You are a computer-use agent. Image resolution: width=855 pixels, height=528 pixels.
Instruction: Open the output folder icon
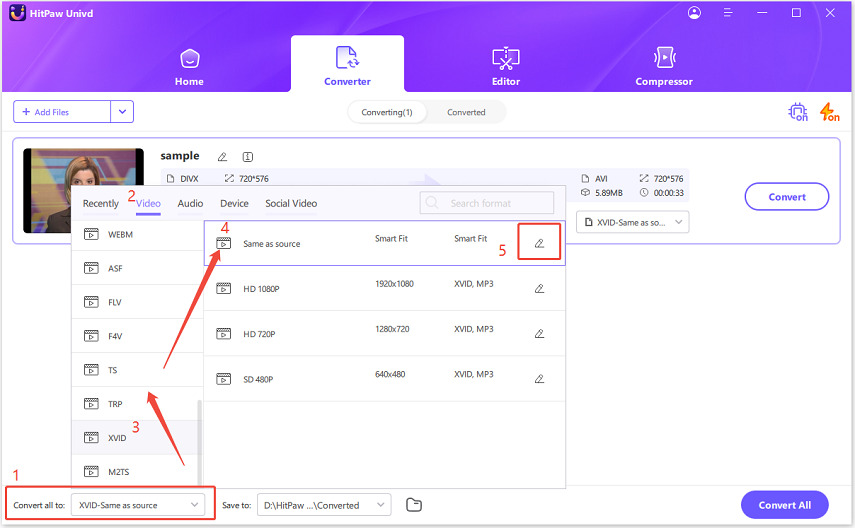(x=414, y=505)
